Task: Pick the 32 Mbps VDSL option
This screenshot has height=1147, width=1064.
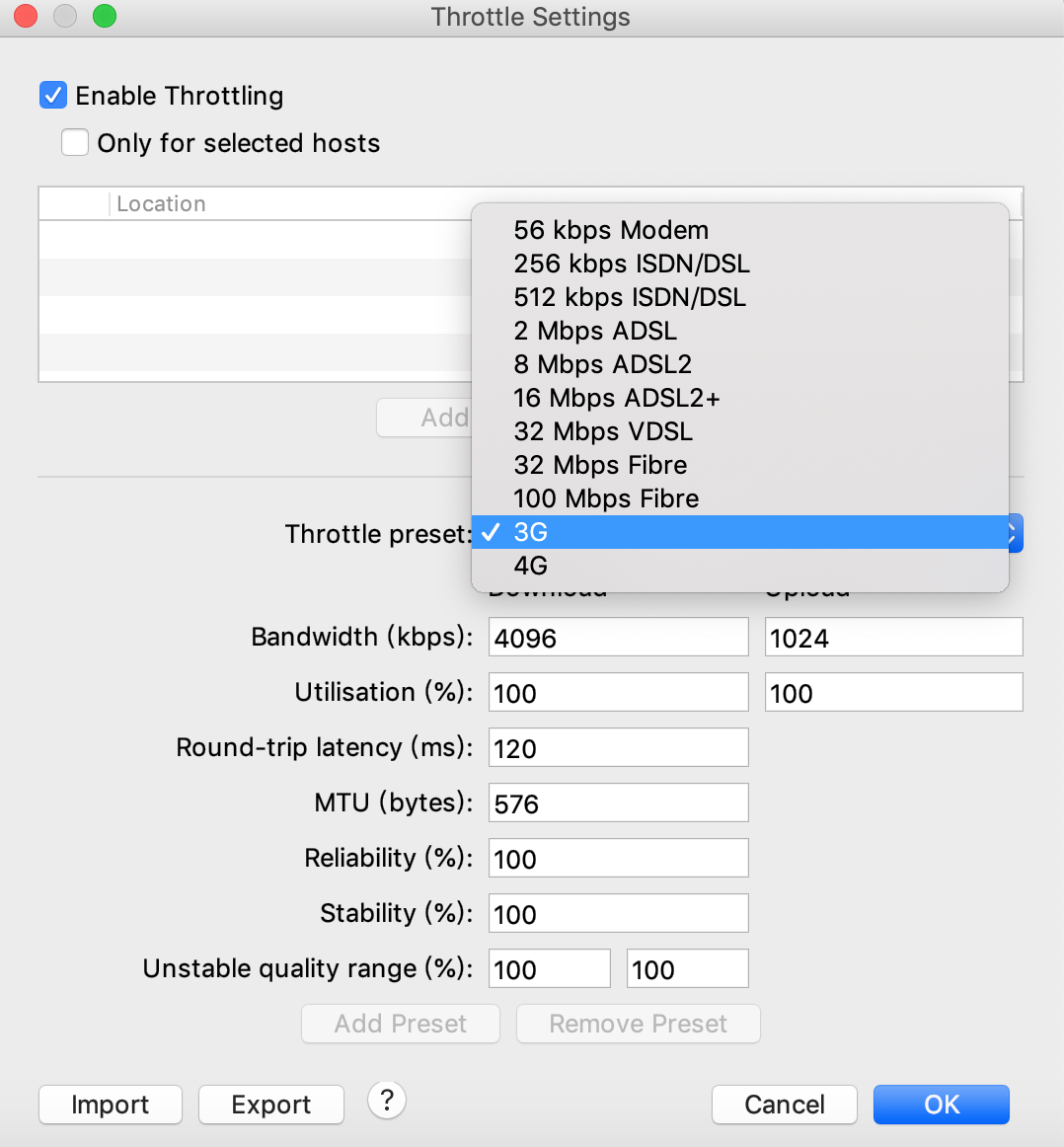Action: coord(740,430)
